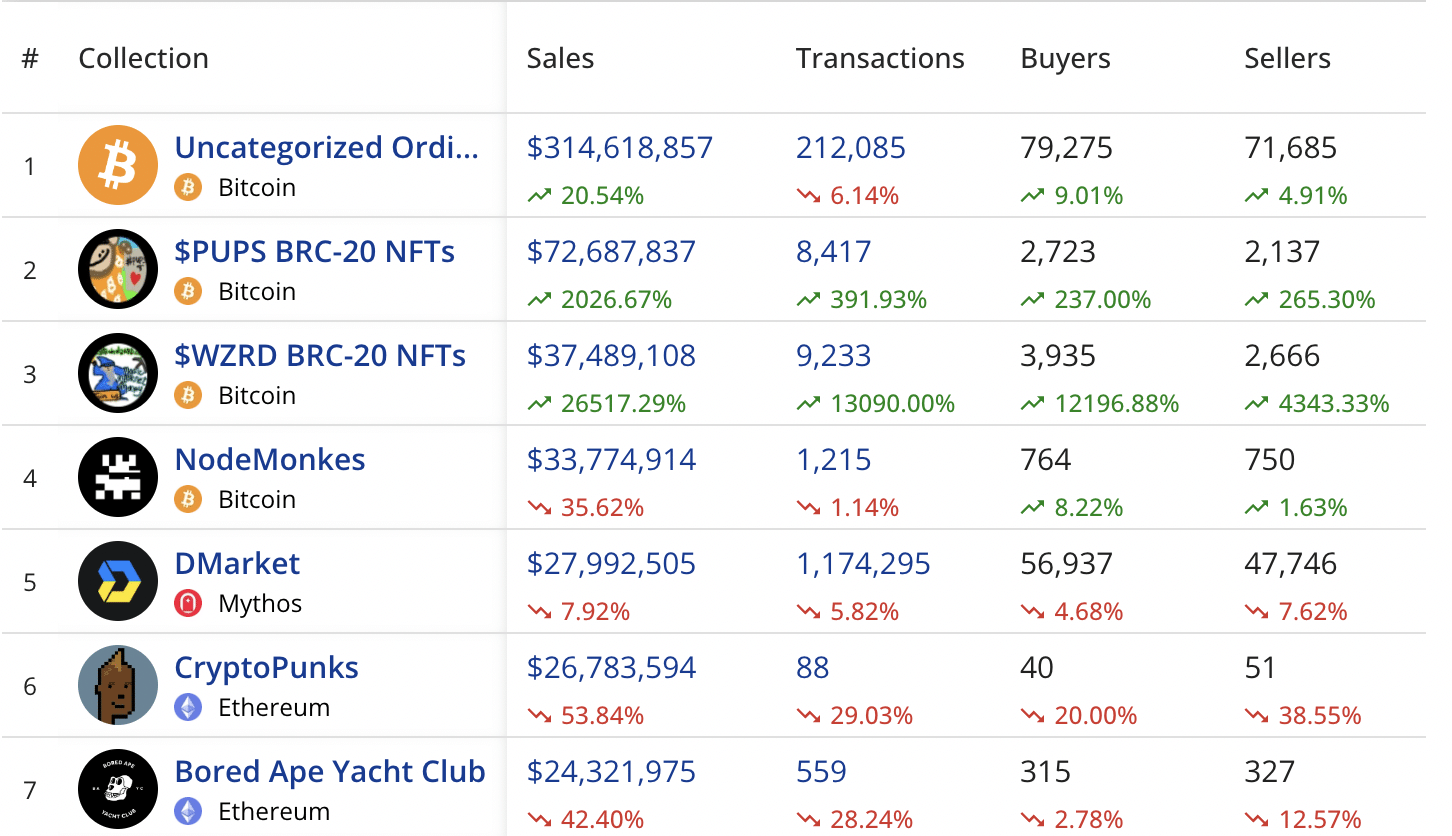The image size is (1452, 836).
Task: Click the up-trend arrow beside 26517.29%
Action: (540, 404)
